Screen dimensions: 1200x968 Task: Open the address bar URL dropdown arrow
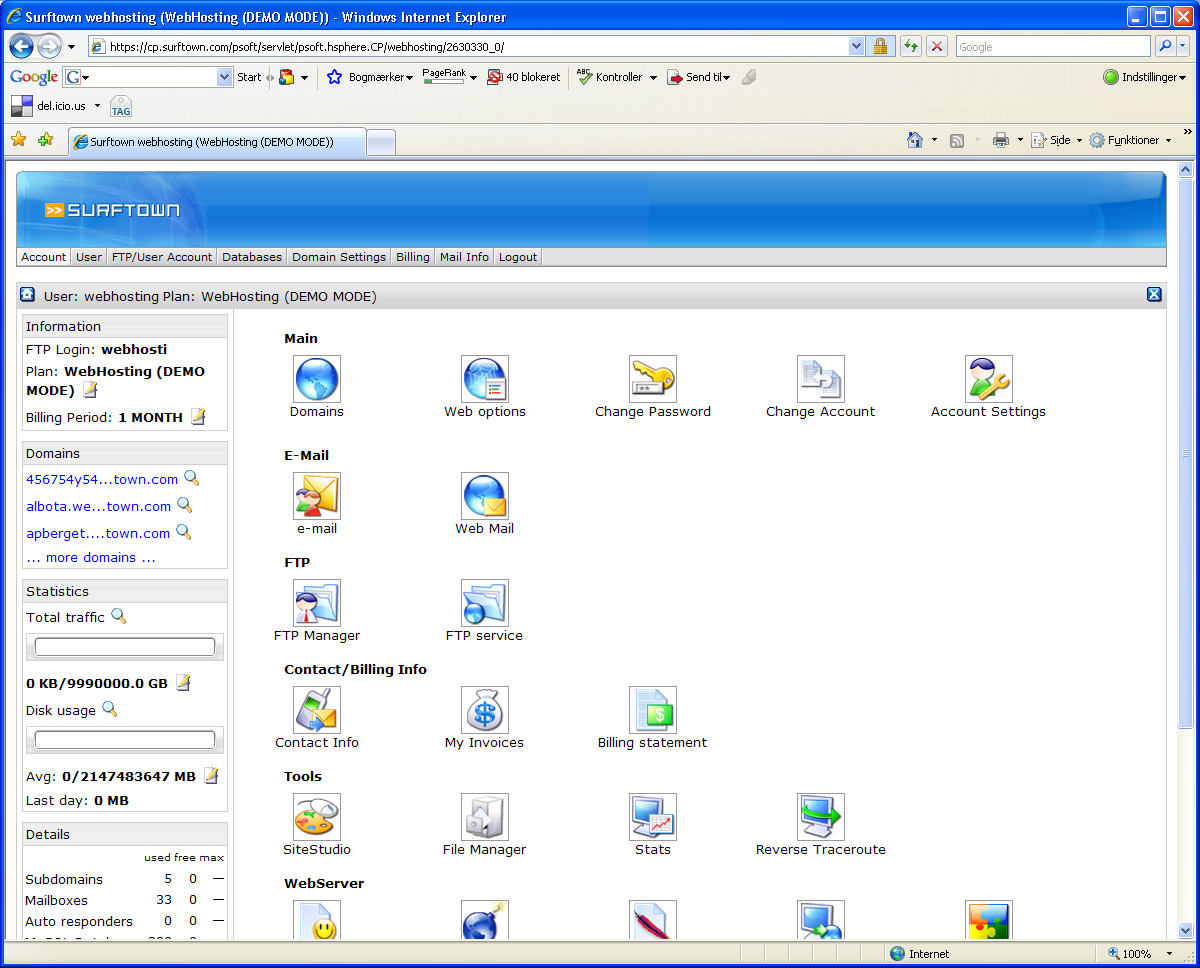click(x=856, y=46)
